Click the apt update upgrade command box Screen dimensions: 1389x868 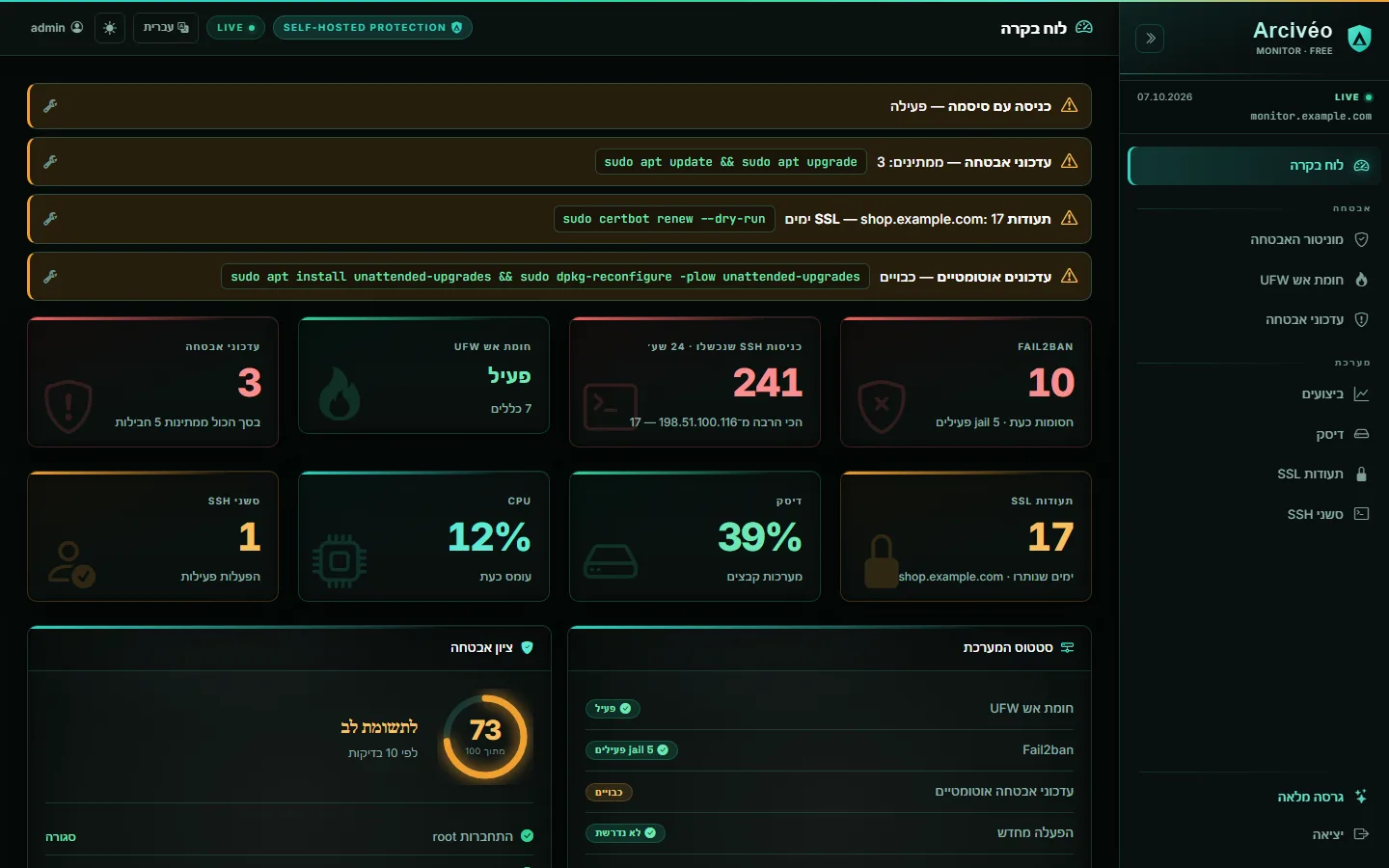tap(731, 162)
